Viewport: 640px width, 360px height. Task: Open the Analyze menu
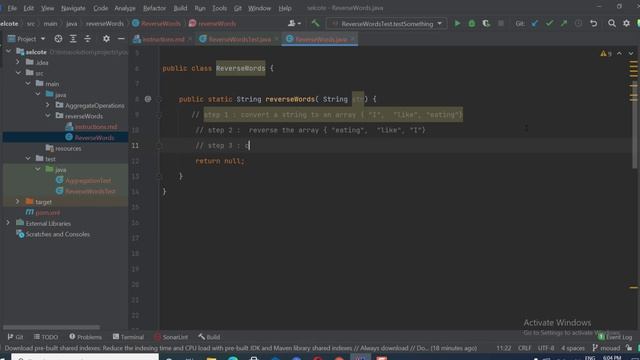click(x=124, y=8)
